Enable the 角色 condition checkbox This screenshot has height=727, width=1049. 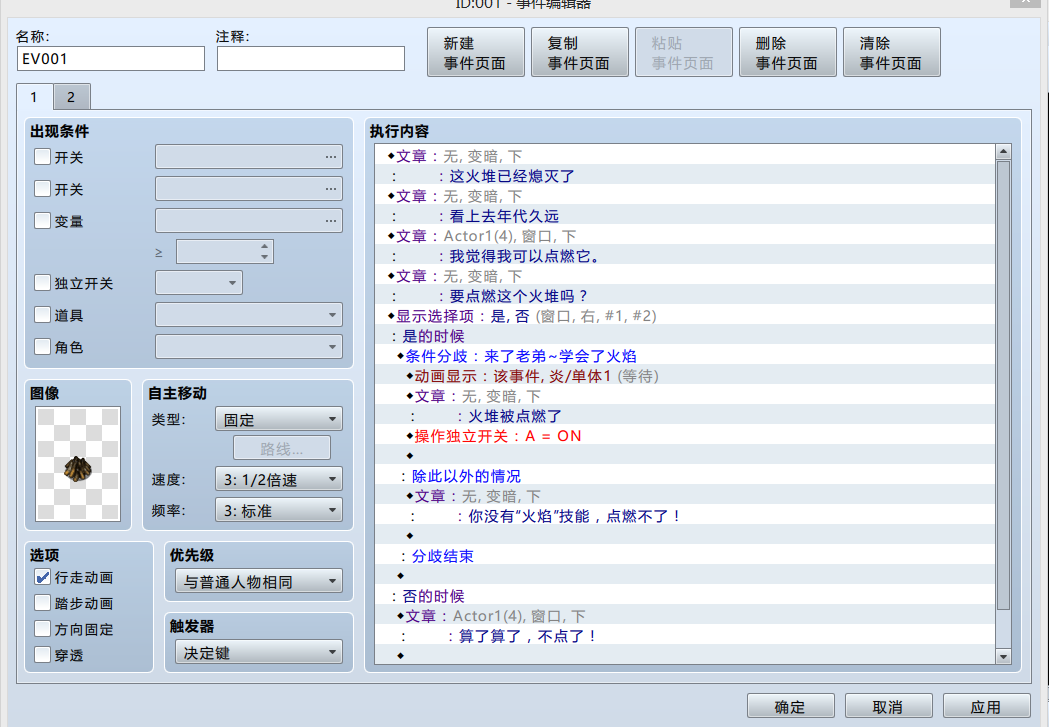pos(42,346)
